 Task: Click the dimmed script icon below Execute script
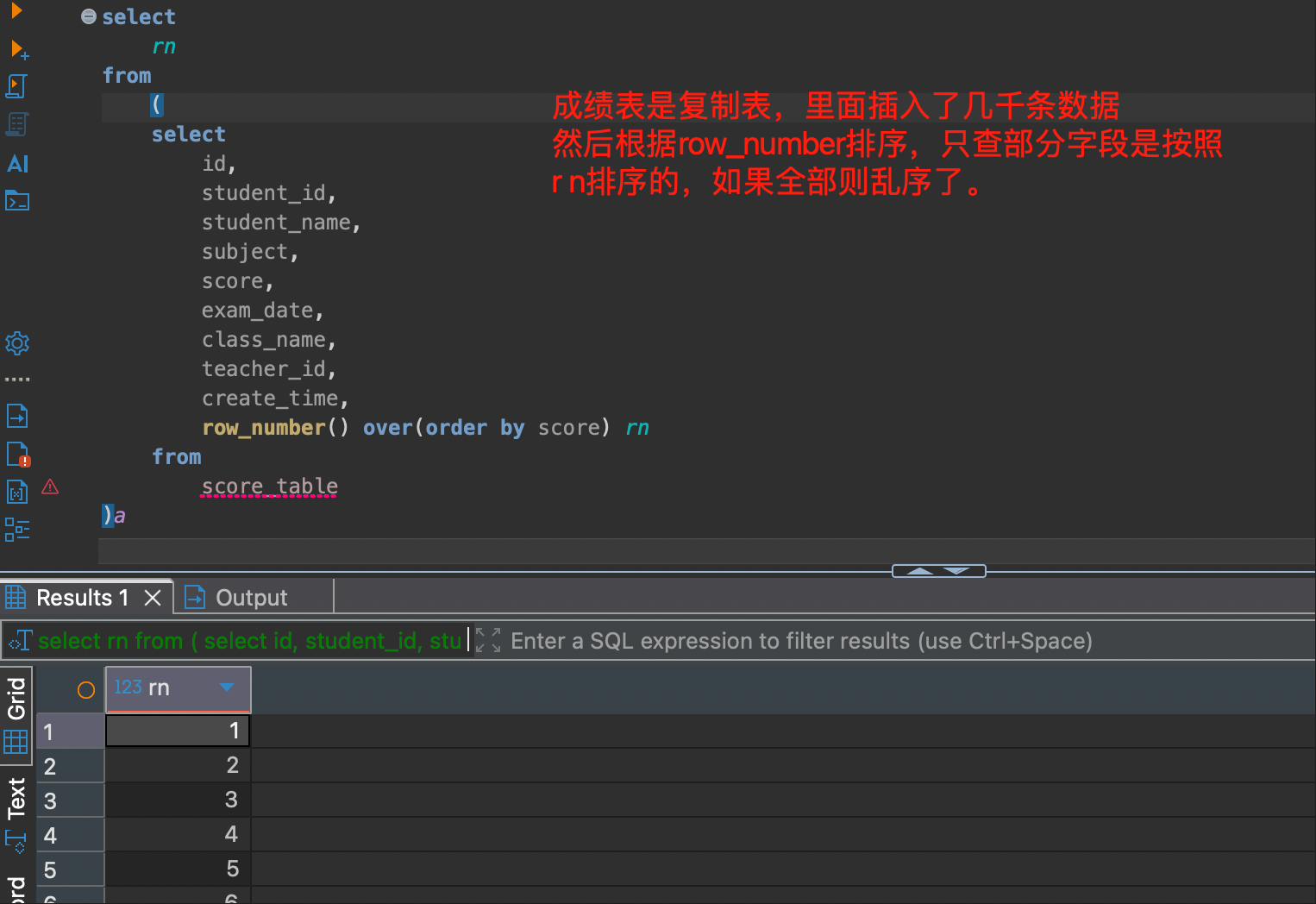17,124
